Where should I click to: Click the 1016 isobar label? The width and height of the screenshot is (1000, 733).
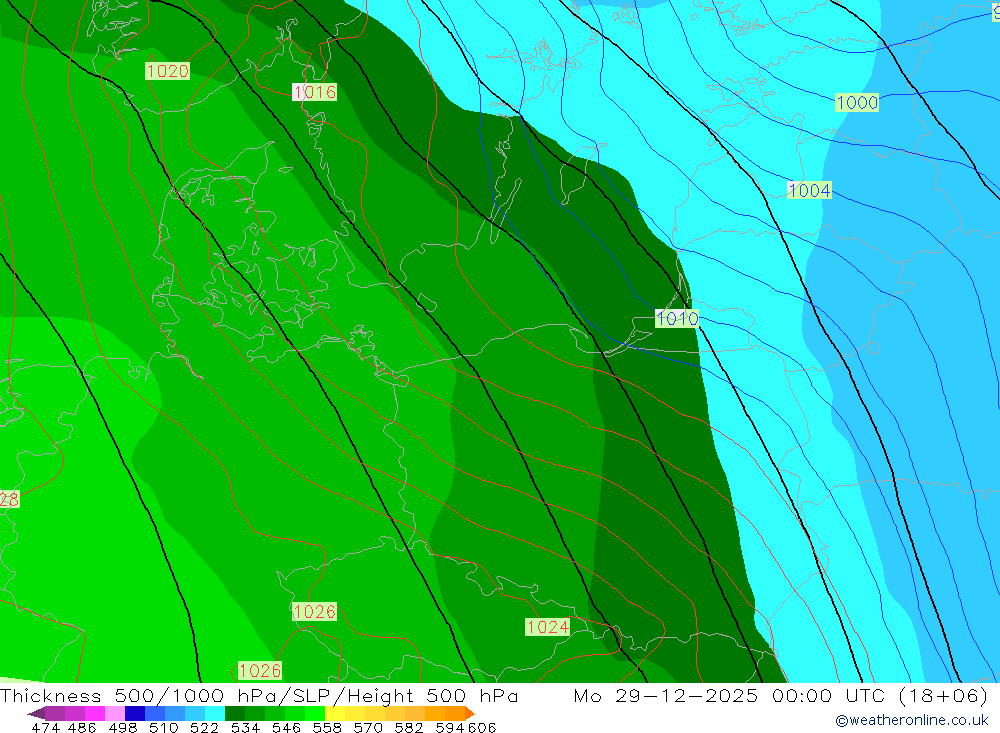coord(314,92)
